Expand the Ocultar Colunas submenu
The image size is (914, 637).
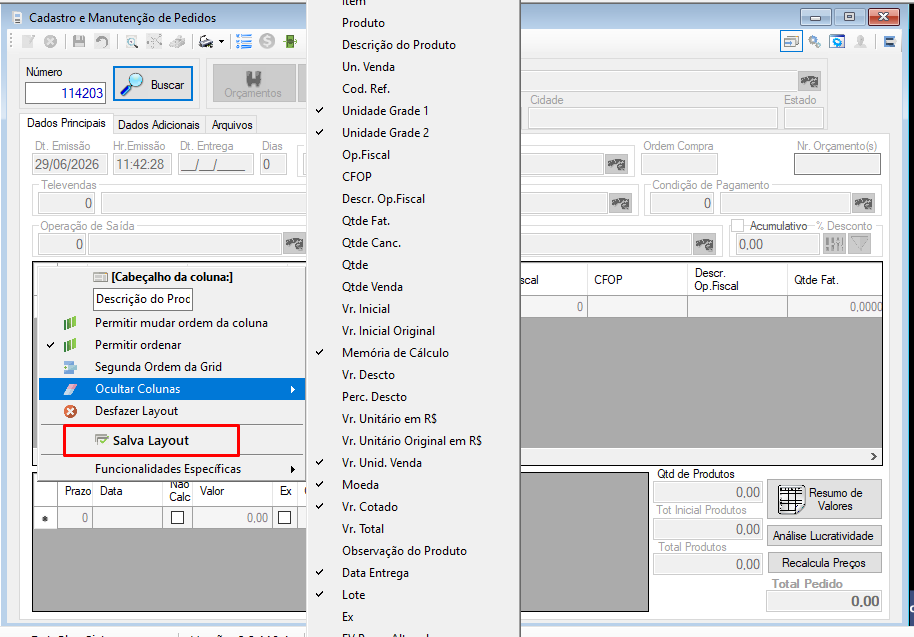click(x=171, y=389)
